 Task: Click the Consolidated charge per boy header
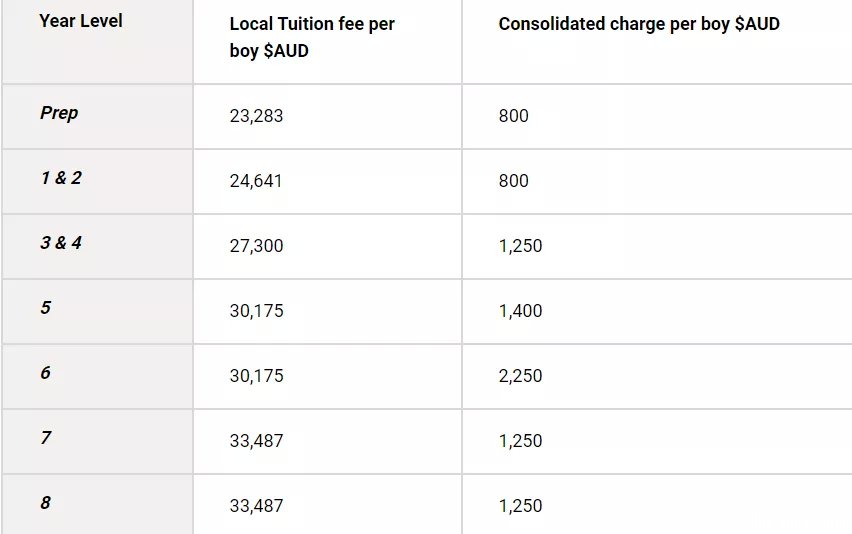click(639, 24)
